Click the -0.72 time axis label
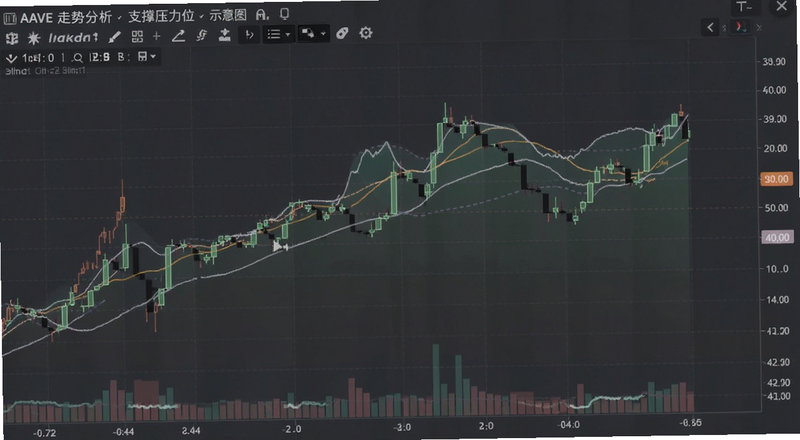The image size is (800, 440). 44,433
